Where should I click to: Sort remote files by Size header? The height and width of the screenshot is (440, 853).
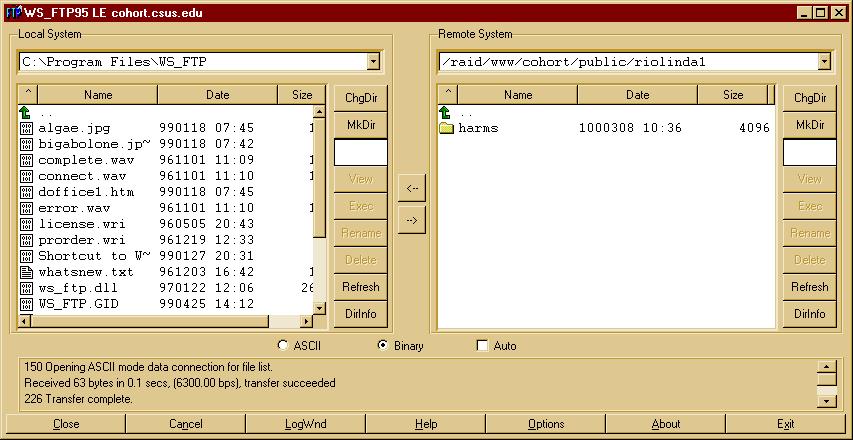click(733, 95)
